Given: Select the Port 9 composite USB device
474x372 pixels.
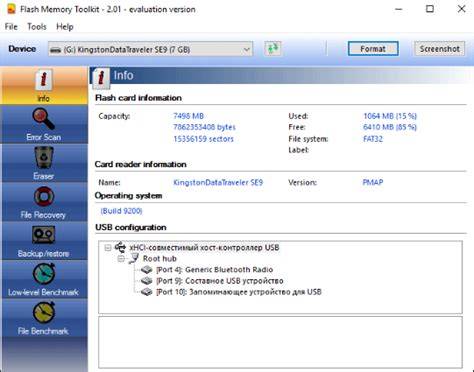Looking at the screenshot, I should pyautogui.click(x=219, y=281).
